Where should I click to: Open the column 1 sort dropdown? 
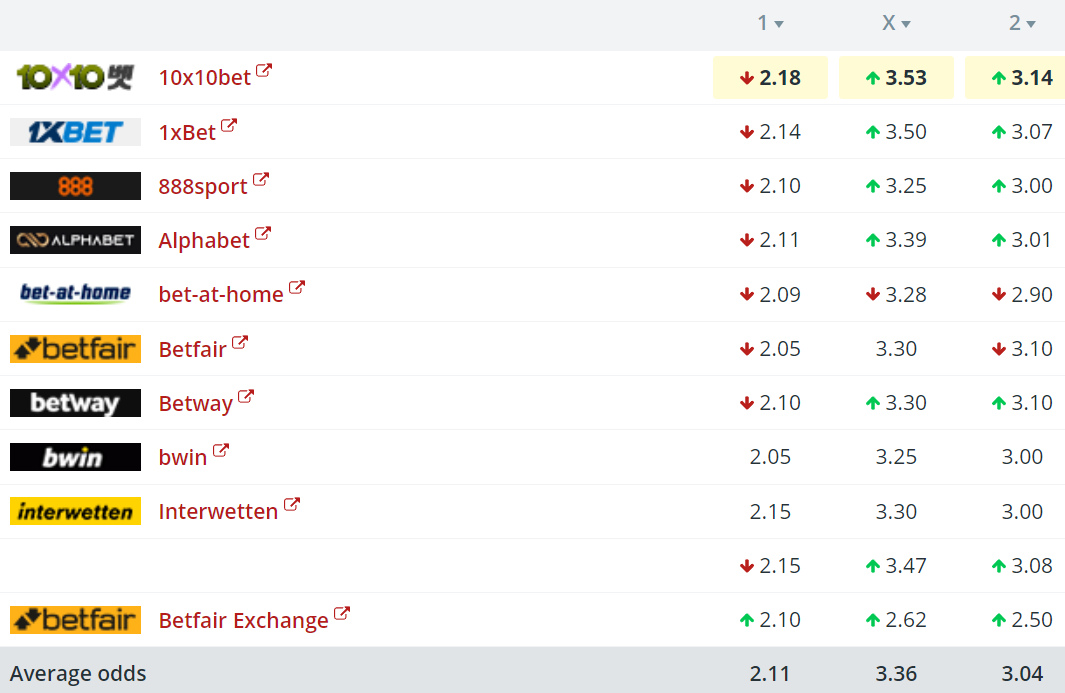point(769,23)
